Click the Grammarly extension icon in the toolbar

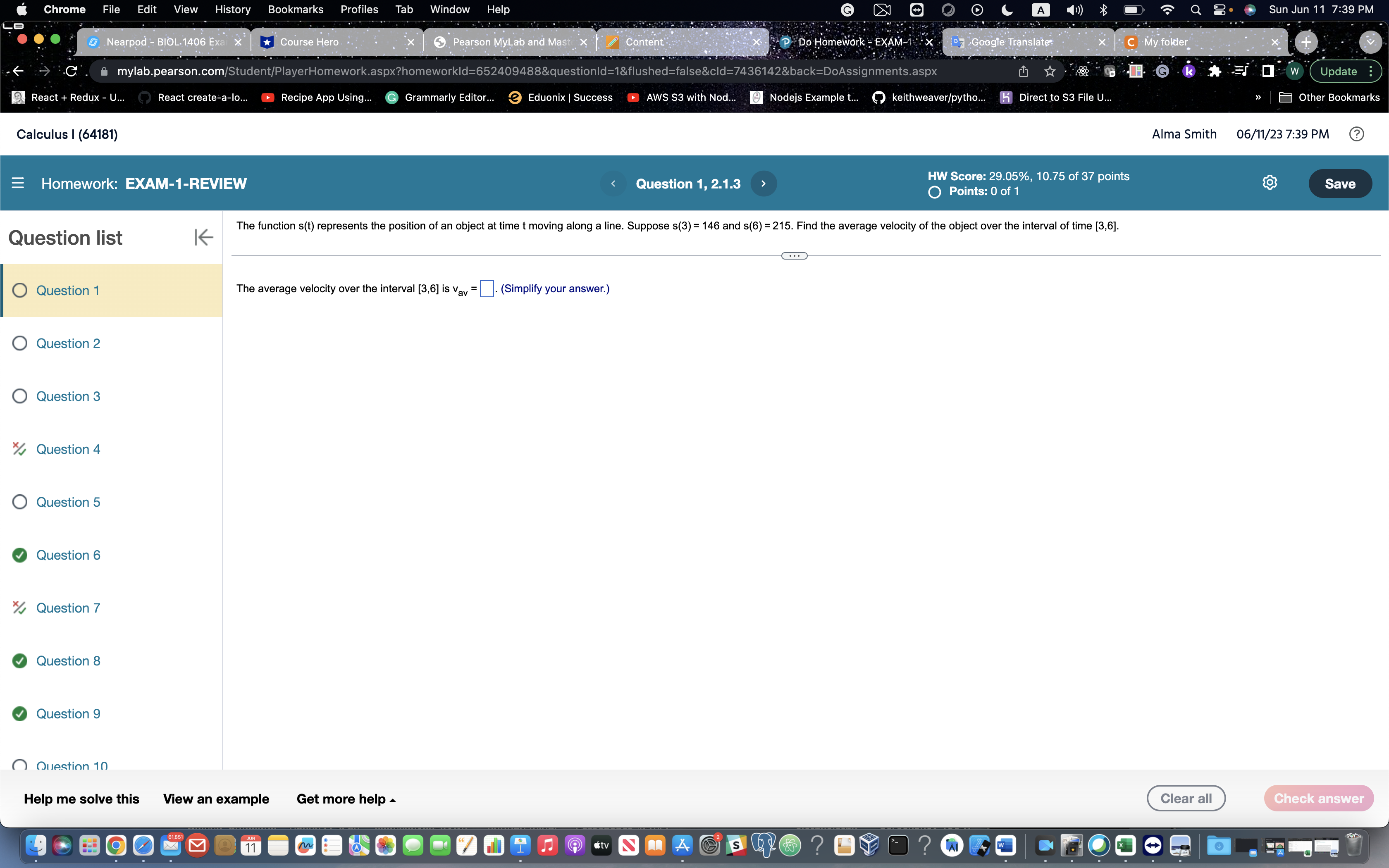tap(1163, 71)
